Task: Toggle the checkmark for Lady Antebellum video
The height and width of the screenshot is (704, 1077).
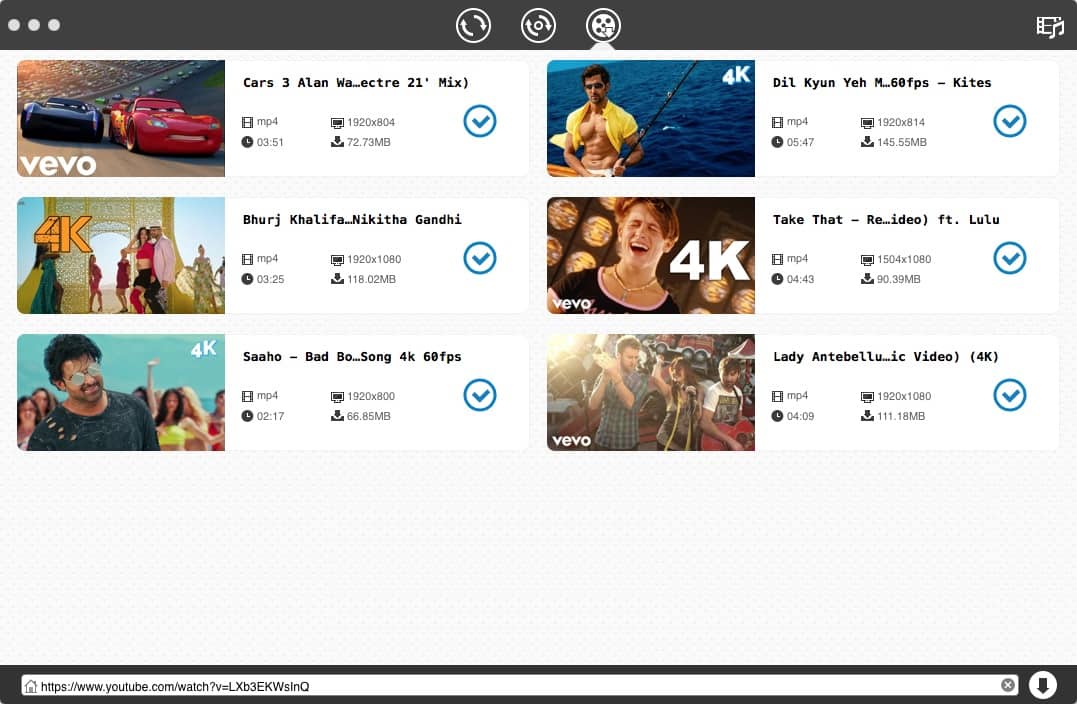Action: click(x=1010, y=395)
